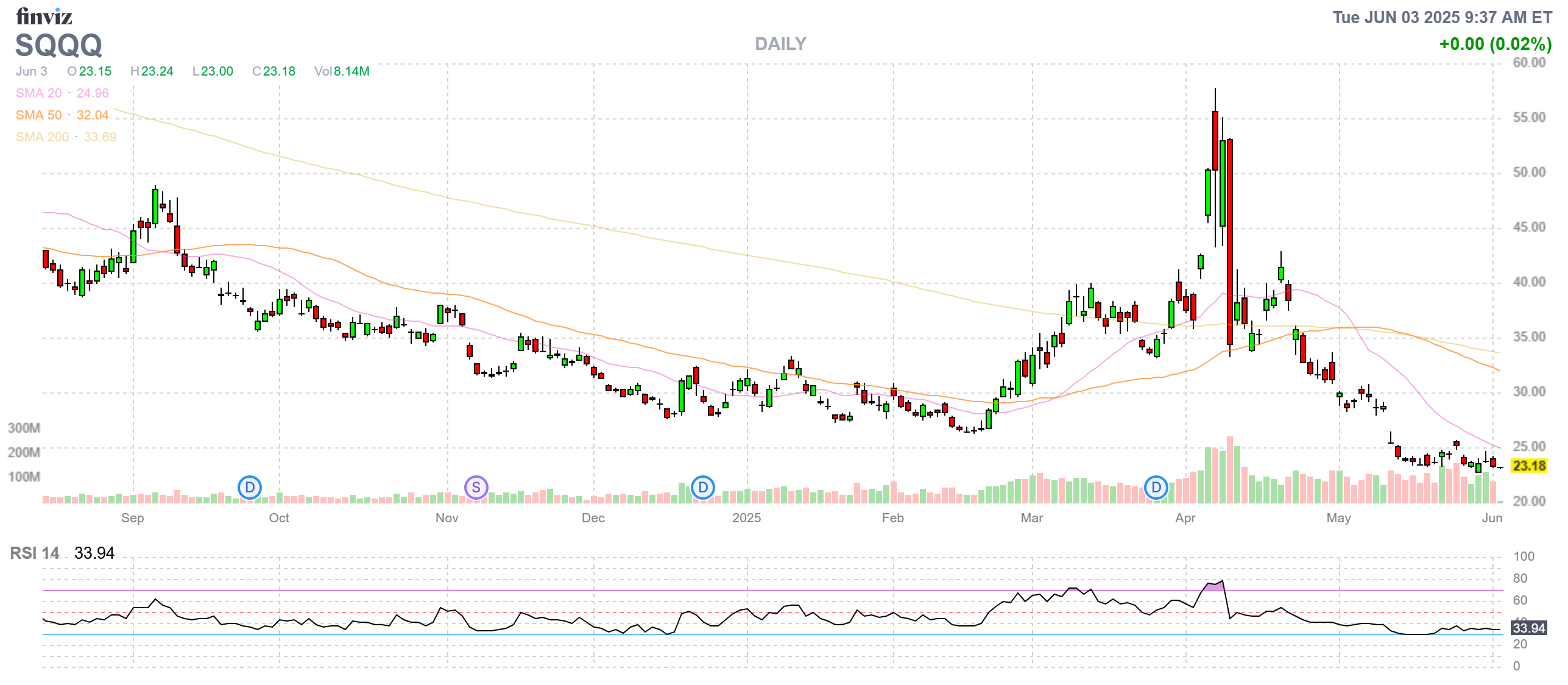Click the SMA 200 legend label
This screenshot has width=1568, height=685.
(43, 137)
